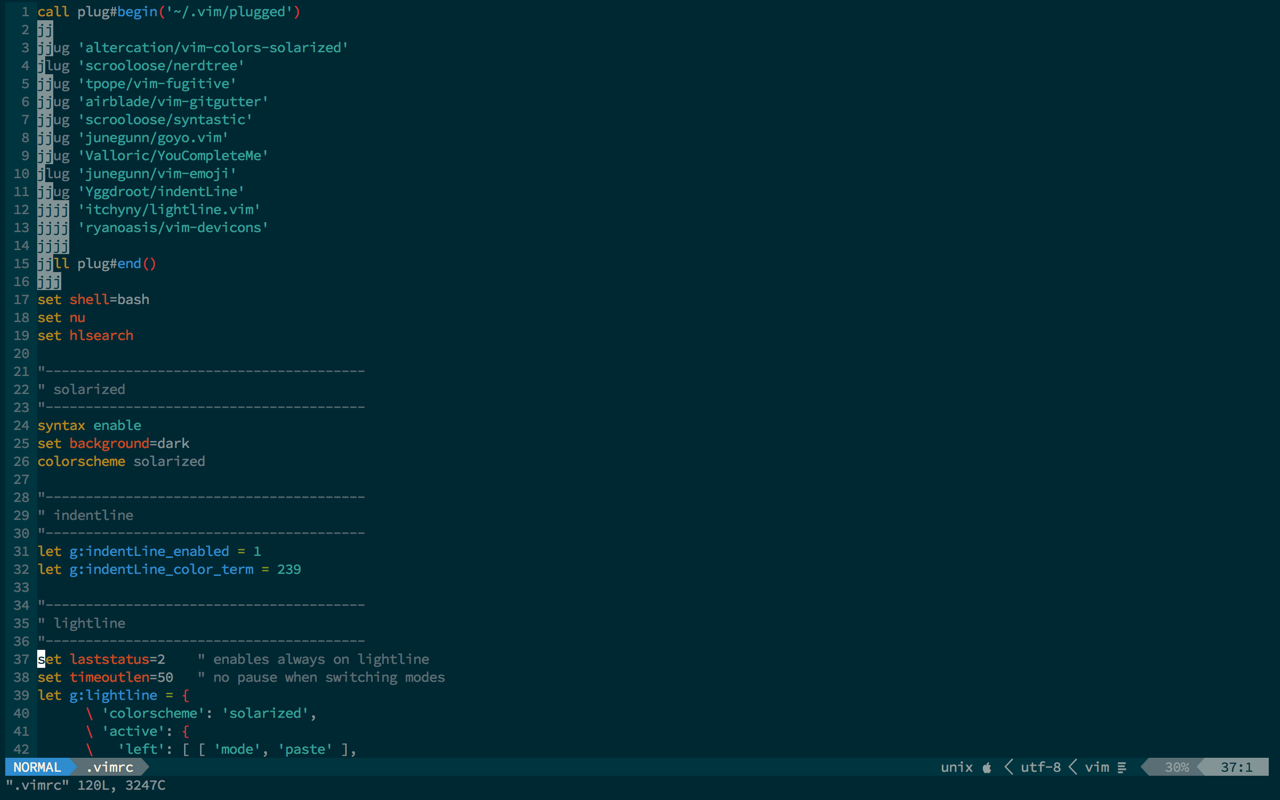The image size is (1280, 800).
Task: Click 'tpope/vim-fugitive' plugin string
Action: click(x=158, y=83)
